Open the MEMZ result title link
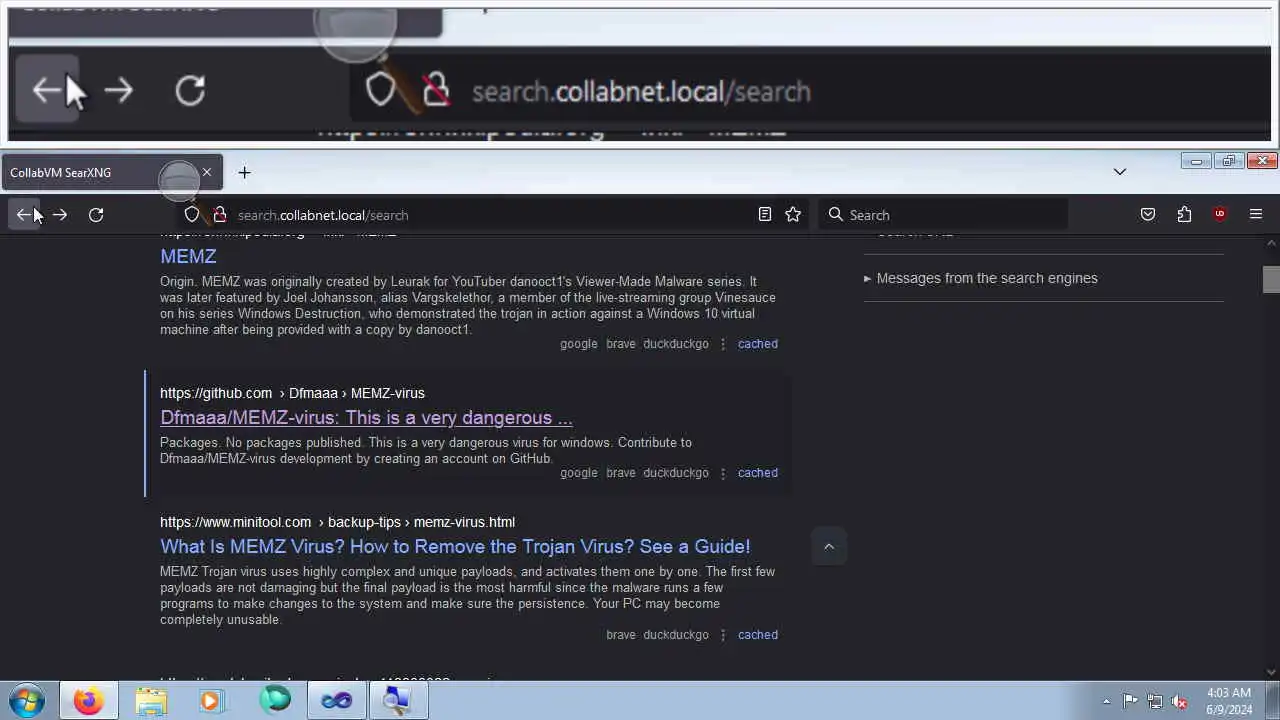 (x=188, y=257)
